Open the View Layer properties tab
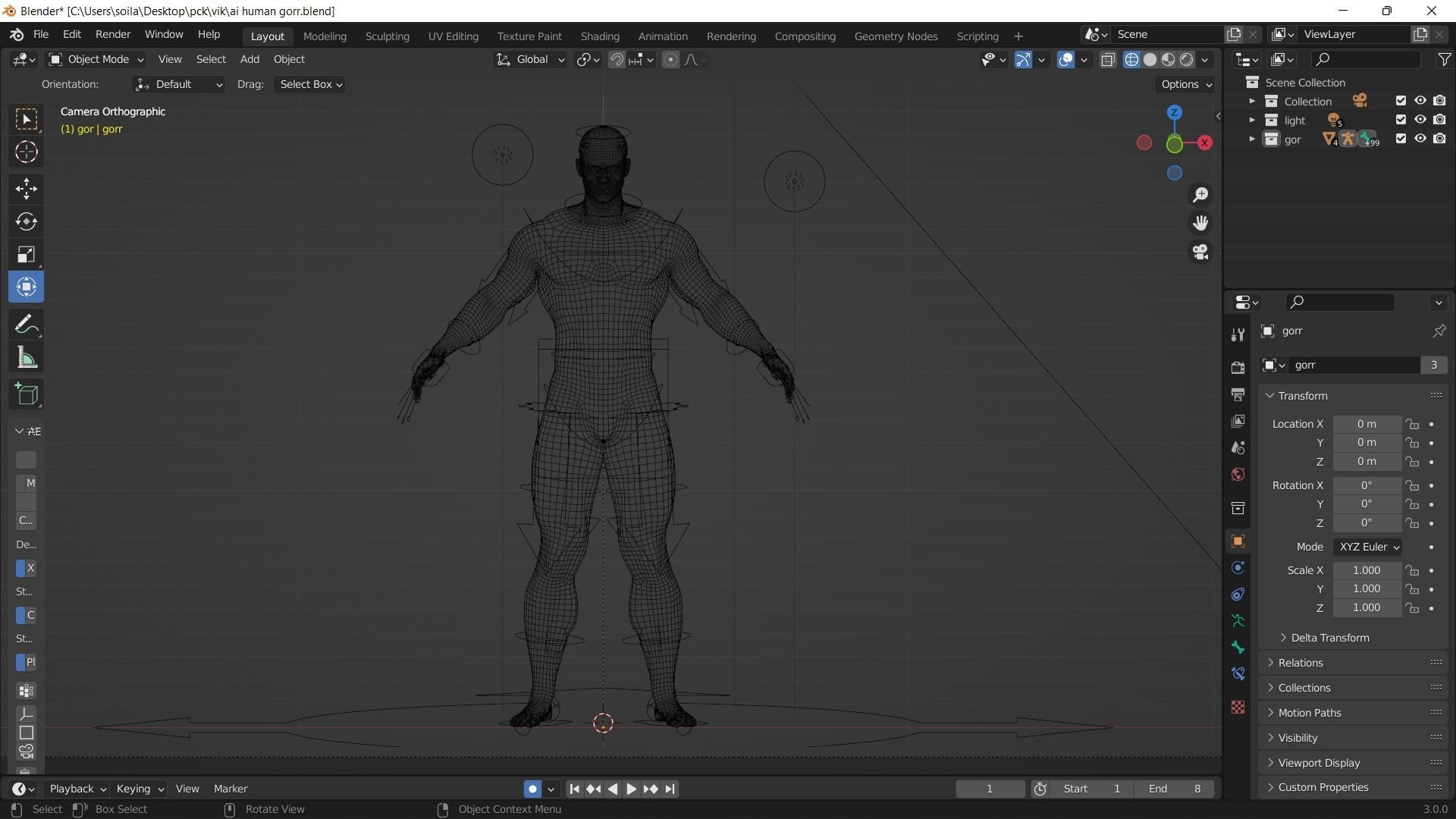 [1238, 421]
